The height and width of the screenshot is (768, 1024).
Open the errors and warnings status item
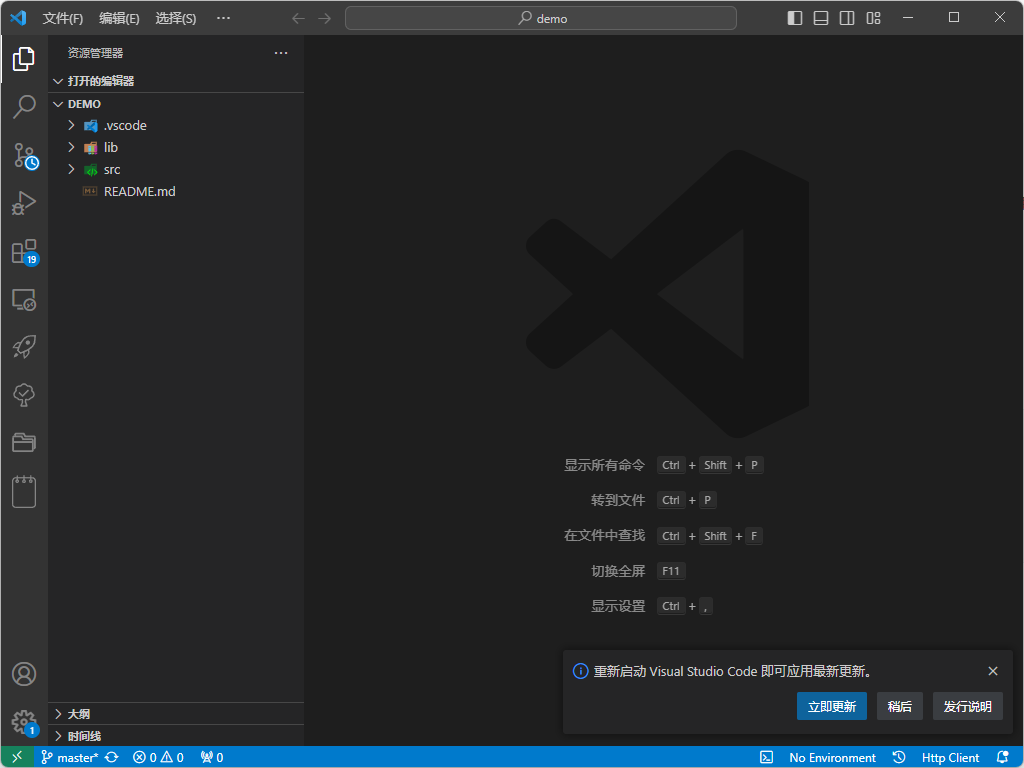pyautogui.click(x=158, y=758)
